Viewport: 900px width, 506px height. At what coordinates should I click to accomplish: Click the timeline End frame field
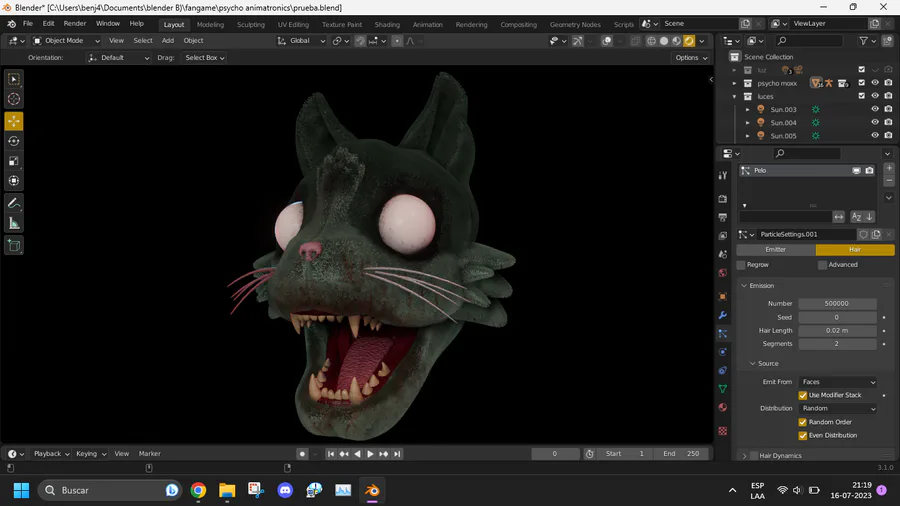[x=683, y=454]
